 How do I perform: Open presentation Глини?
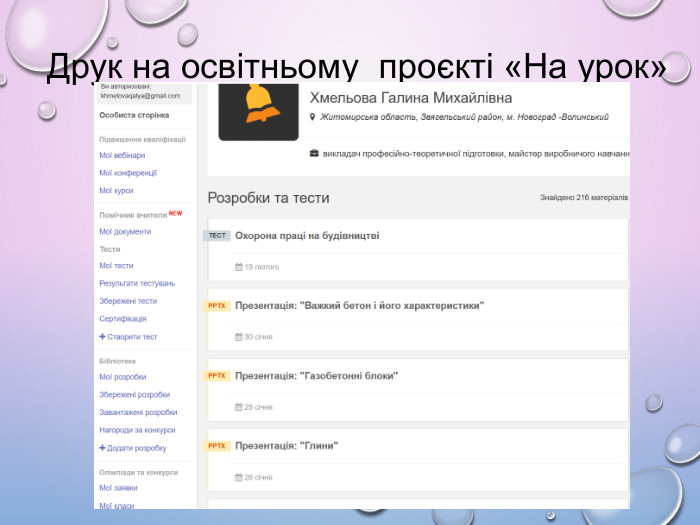[287, 446]
